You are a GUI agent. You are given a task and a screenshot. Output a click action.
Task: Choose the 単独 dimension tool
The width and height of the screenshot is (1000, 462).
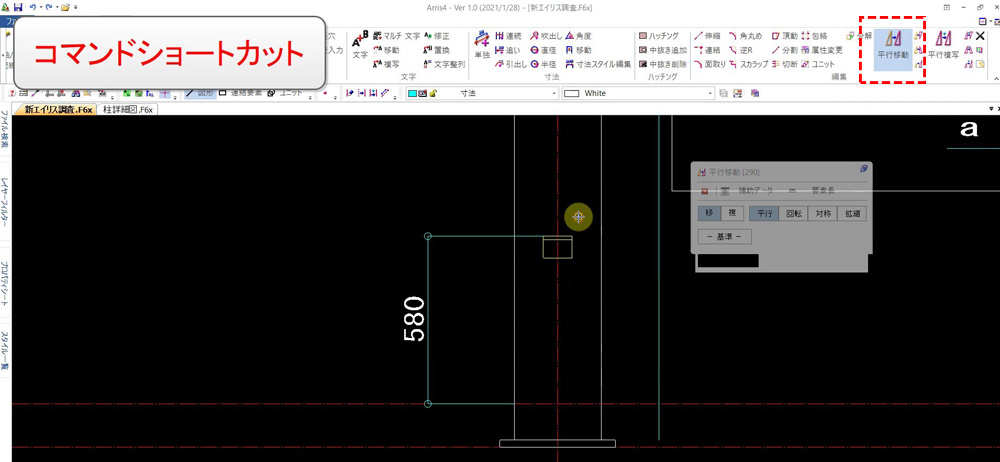[483, 44]
